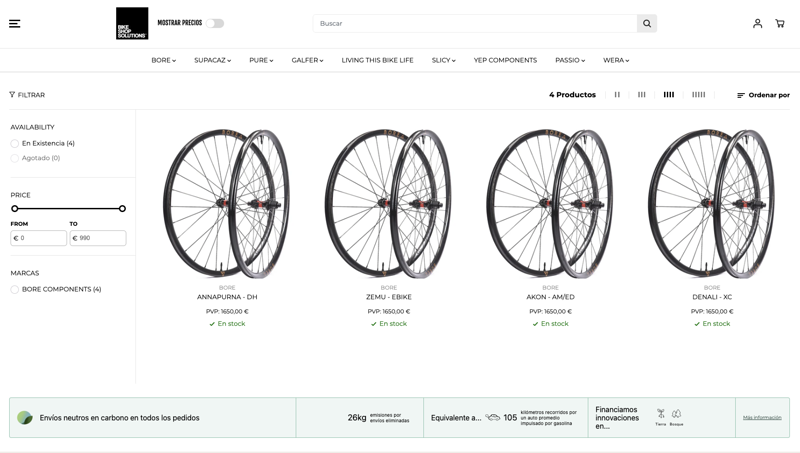Open the Akon - AM/ED wheel image
800x453 pixels.
tap(551, 203)
